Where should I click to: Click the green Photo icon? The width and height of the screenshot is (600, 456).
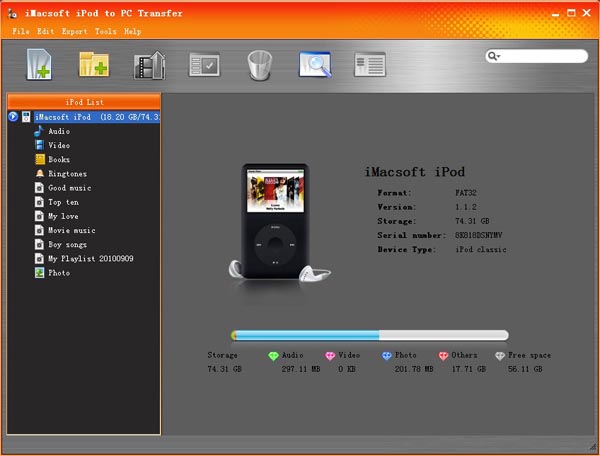click(39, 273)
